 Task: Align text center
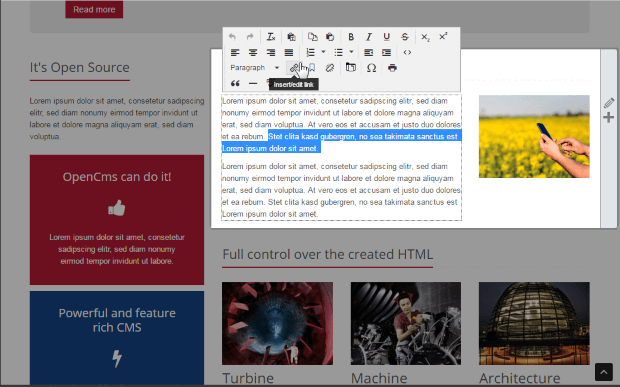[x=253, y=52]
